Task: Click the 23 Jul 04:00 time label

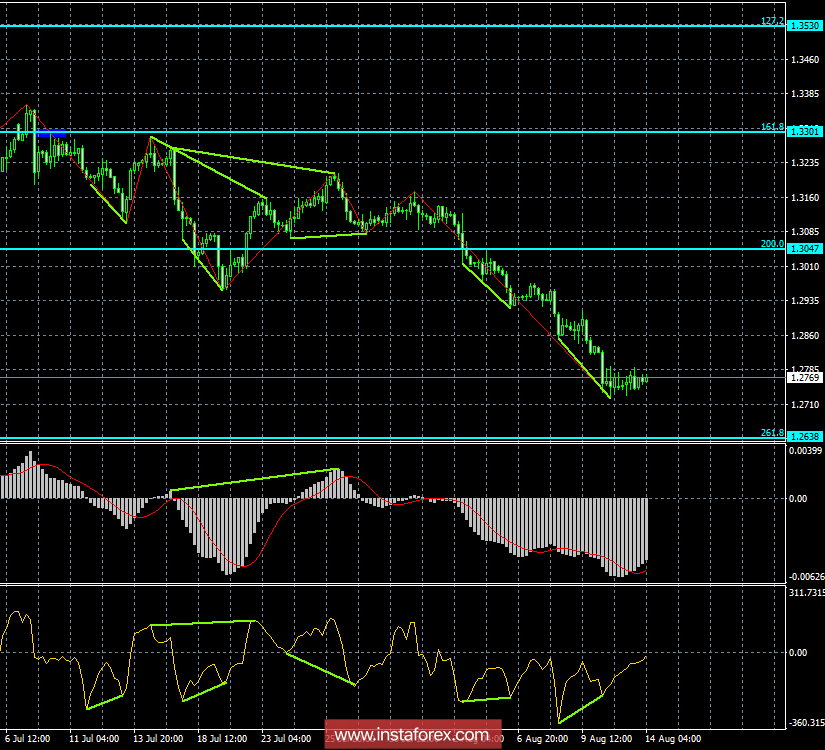Action: [285, 739]
